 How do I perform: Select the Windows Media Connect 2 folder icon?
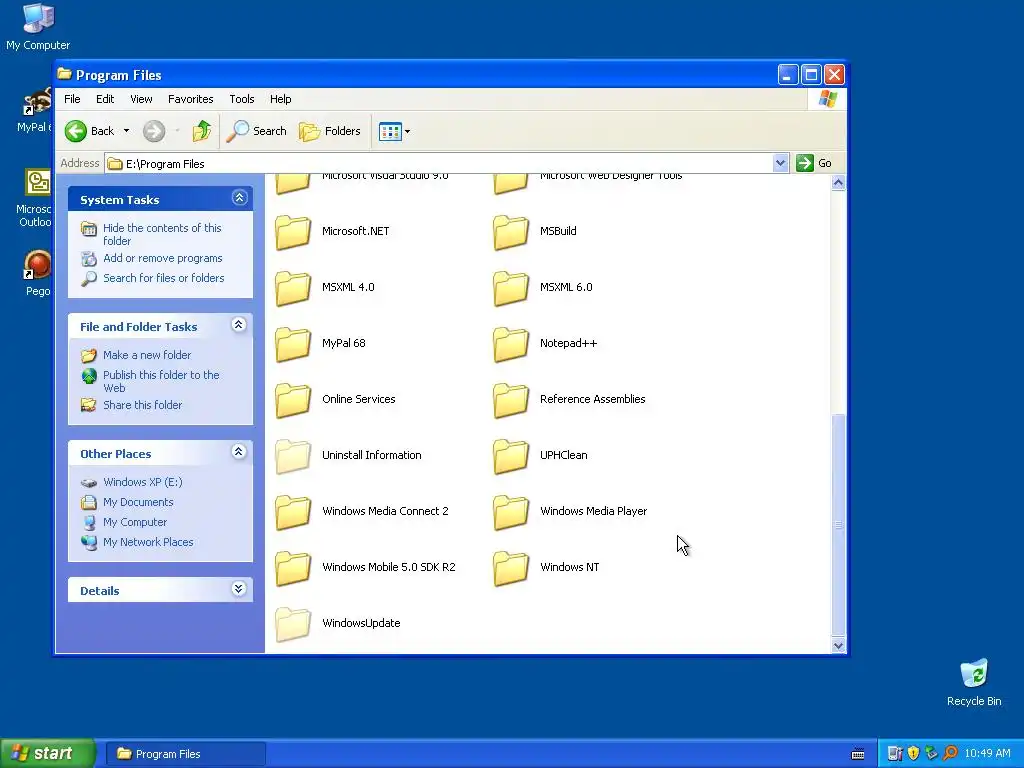pyautogui.click(x=293, y=512)
